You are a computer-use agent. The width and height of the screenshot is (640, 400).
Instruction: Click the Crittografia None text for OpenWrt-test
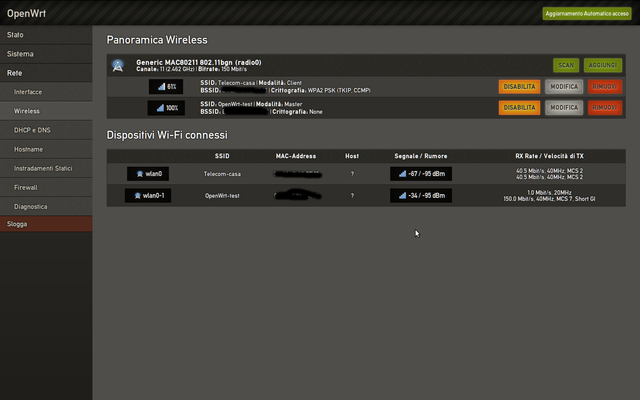pyautogui.click(x=297, y=112)
